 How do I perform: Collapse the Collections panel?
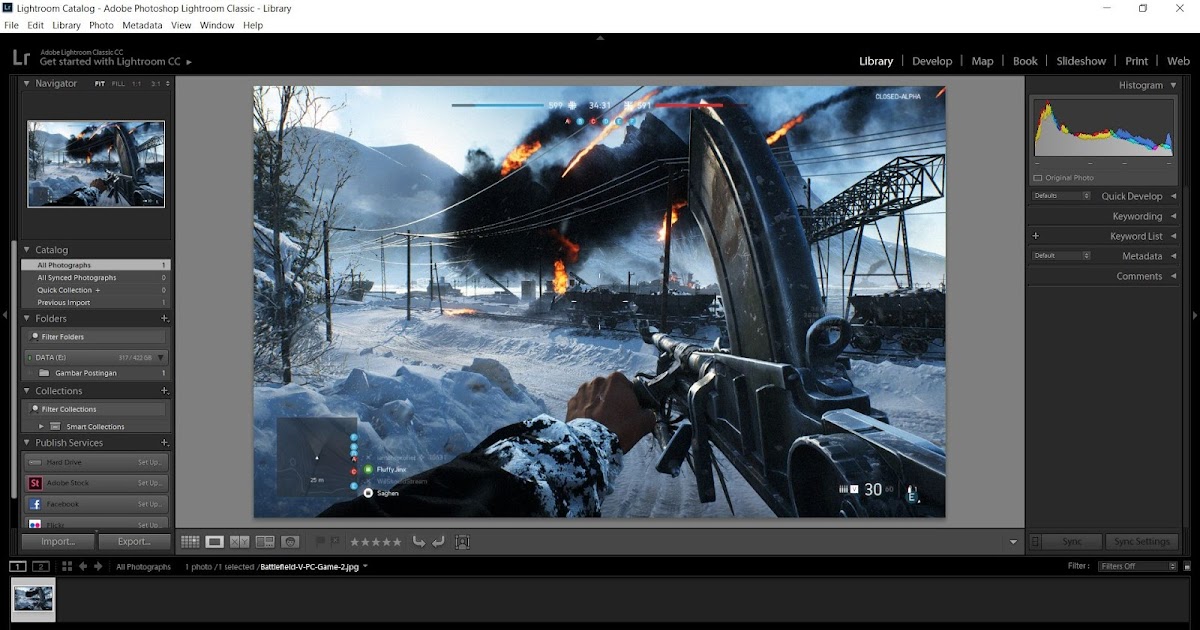(27, 391)
